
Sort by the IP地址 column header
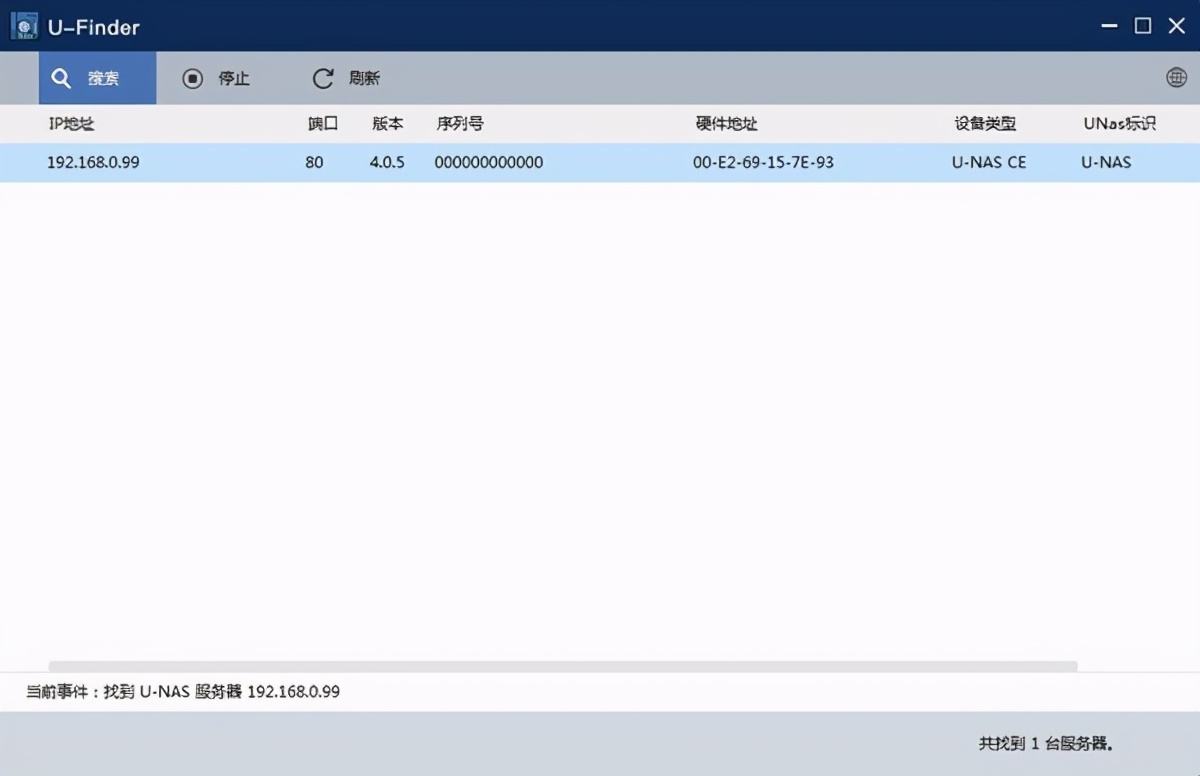[x=70, y=123]
